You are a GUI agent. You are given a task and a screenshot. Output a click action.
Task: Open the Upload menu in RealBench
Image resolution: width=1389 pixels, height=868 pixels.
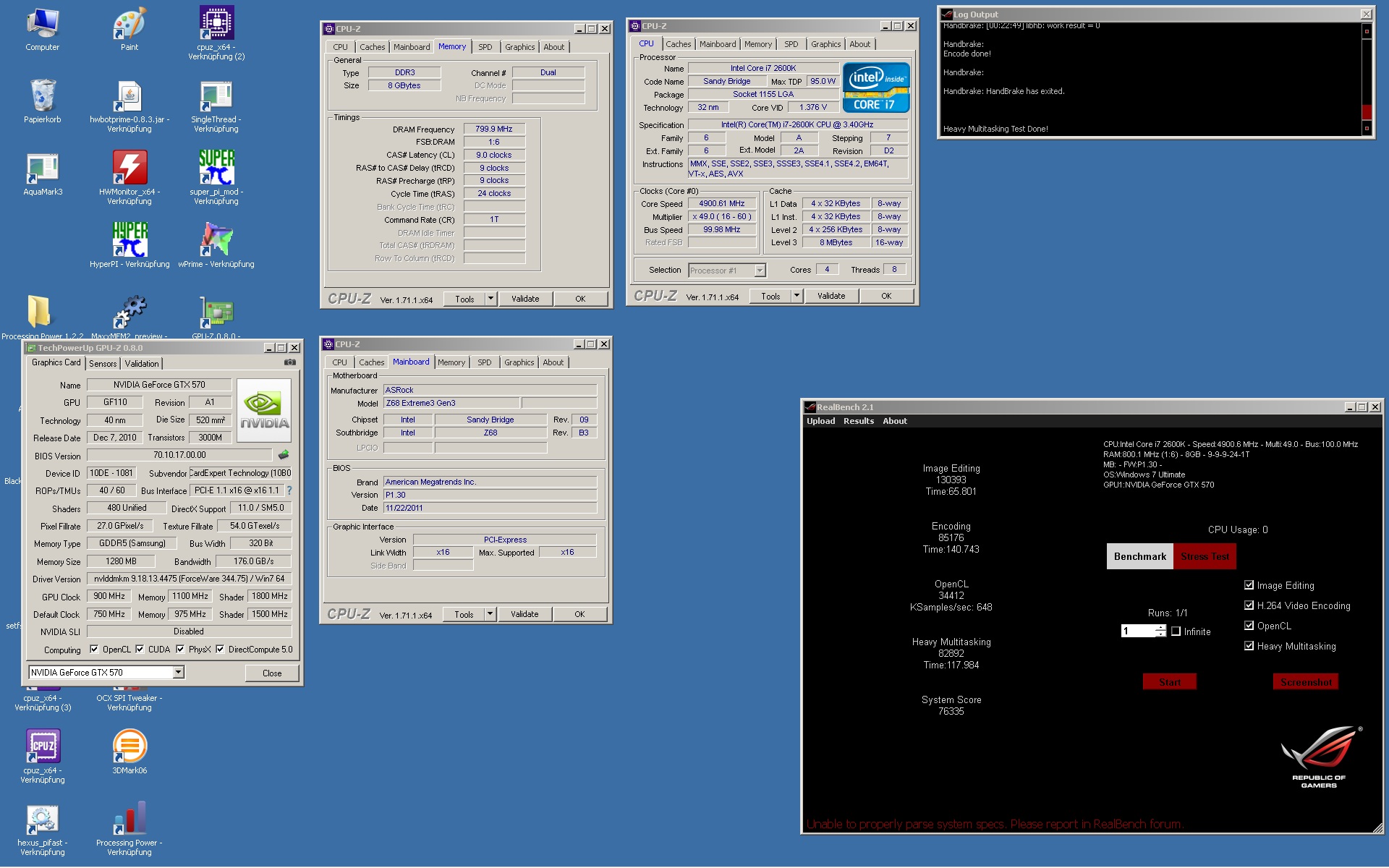[821, 421]
